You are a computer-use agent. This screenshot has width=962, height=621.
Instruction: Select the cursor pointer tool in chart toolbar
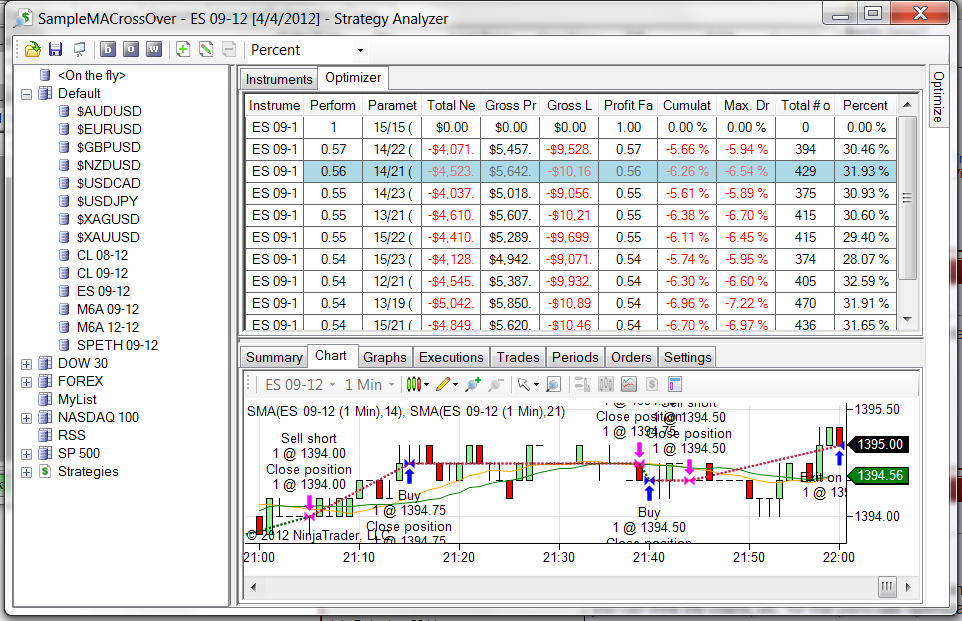[x=523, y=385]
